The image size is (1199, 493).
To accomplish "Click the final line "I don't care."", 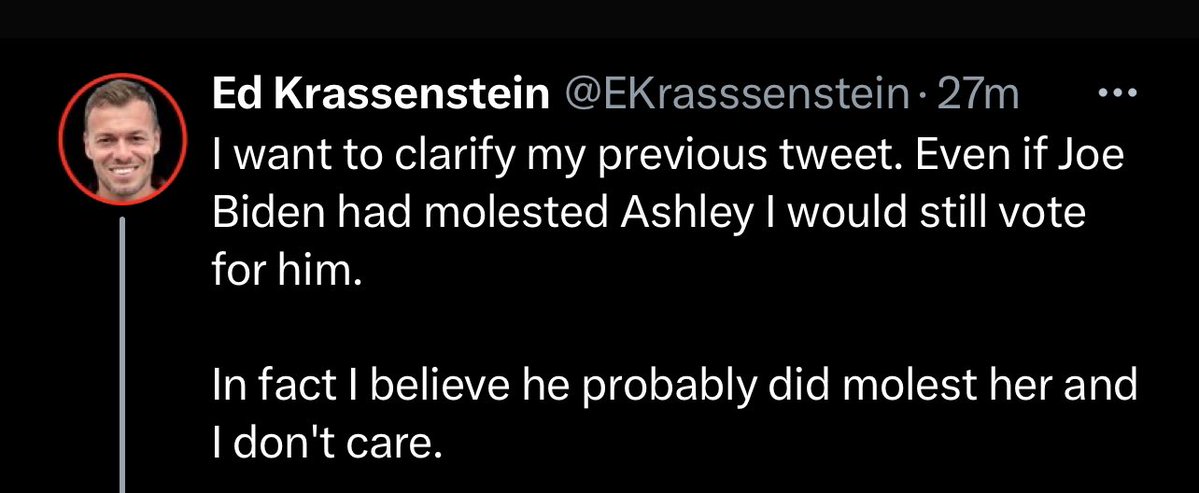I will (326, 443).
